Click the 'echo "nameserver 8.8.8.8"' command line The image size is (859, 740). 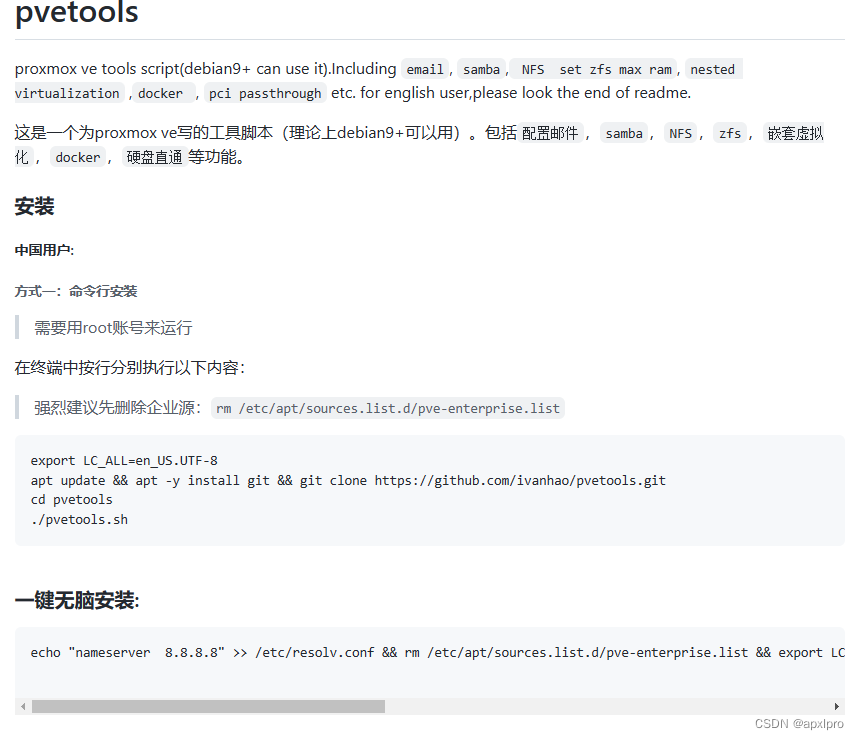[x=437, y=652]
